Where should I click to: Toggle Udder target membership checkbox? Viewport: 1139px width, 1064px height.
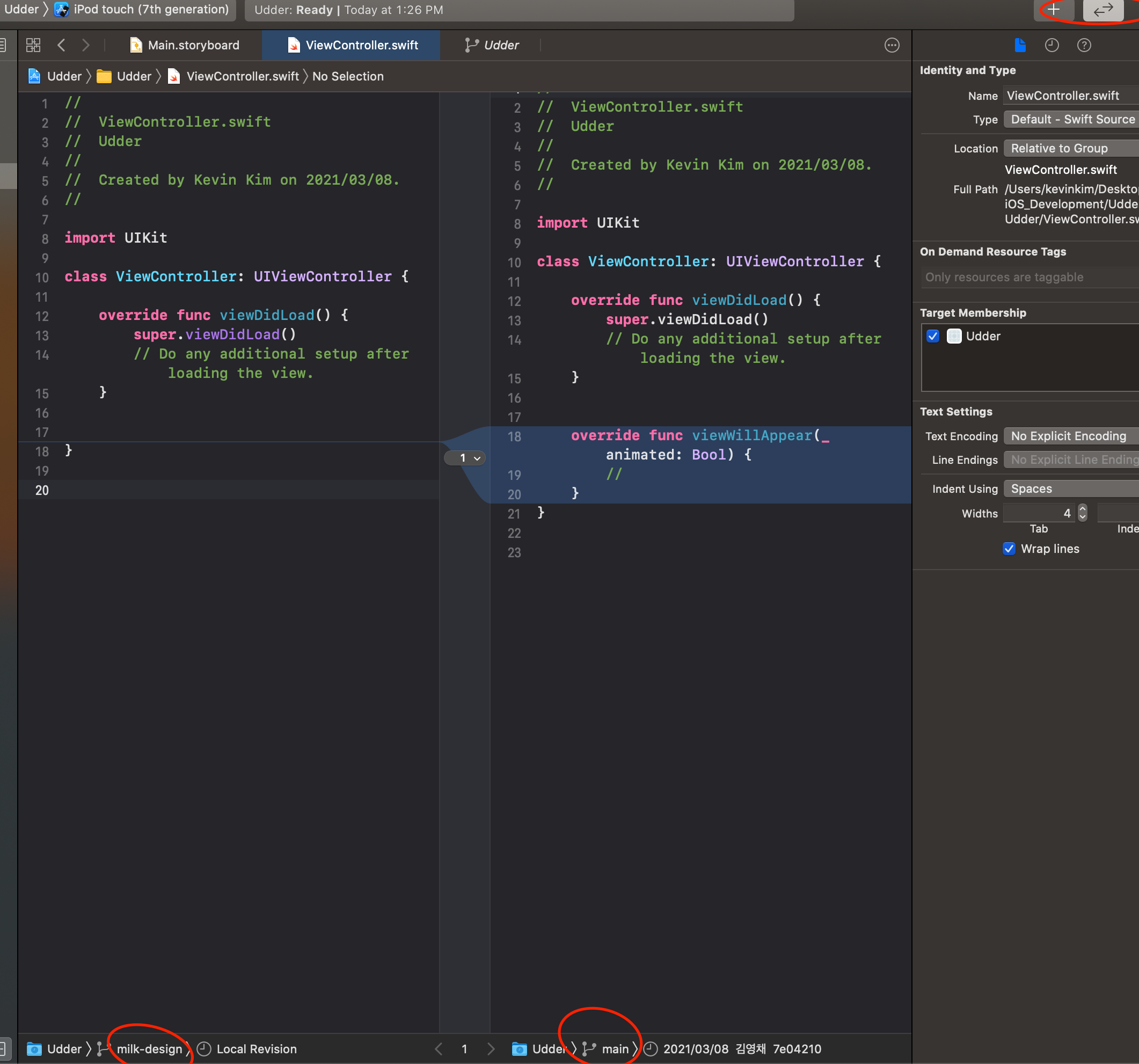[x=932, y=336]
